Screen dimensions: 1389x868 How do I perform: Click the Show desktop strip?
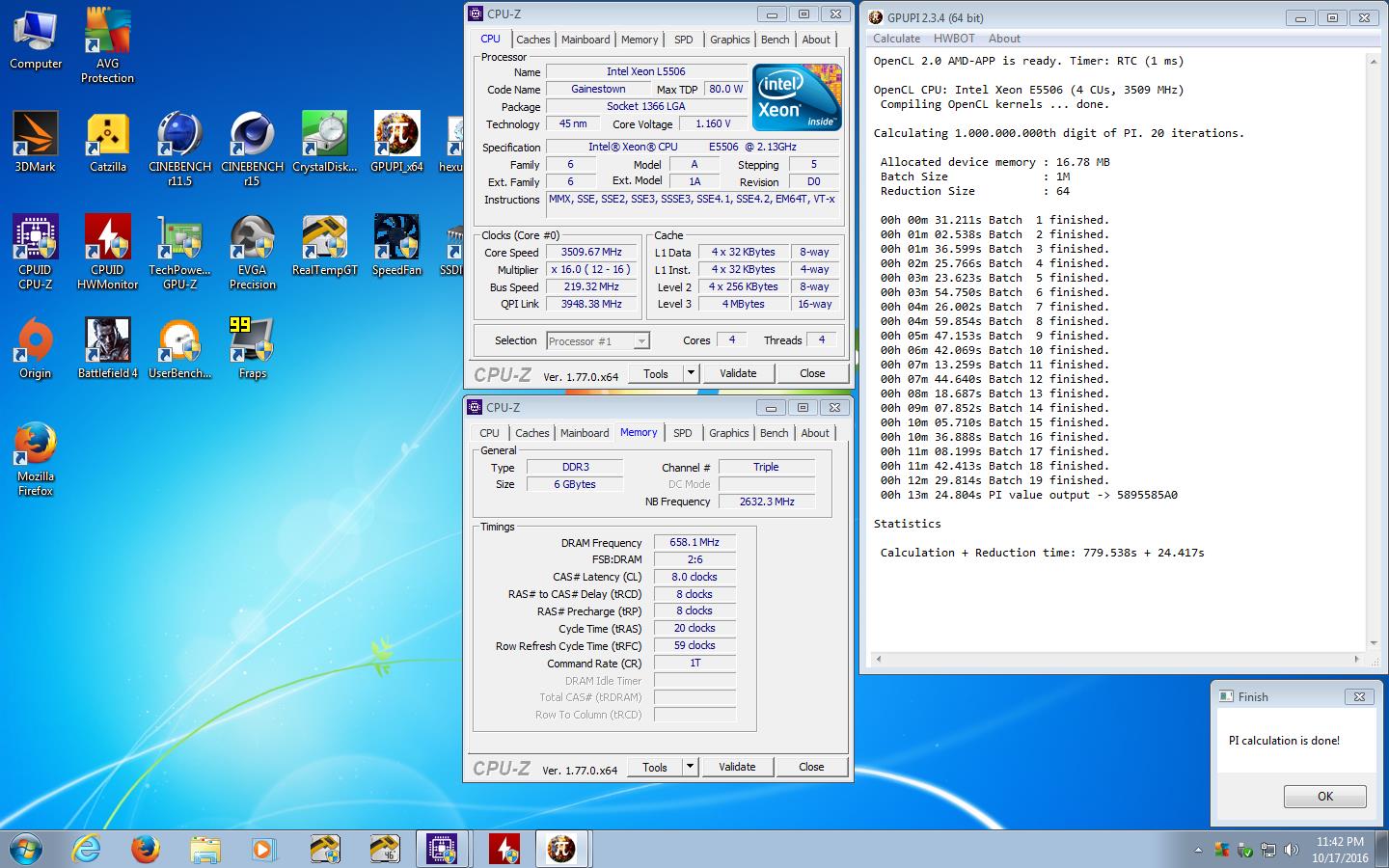pyautogui.click(x=1382, y=849)
